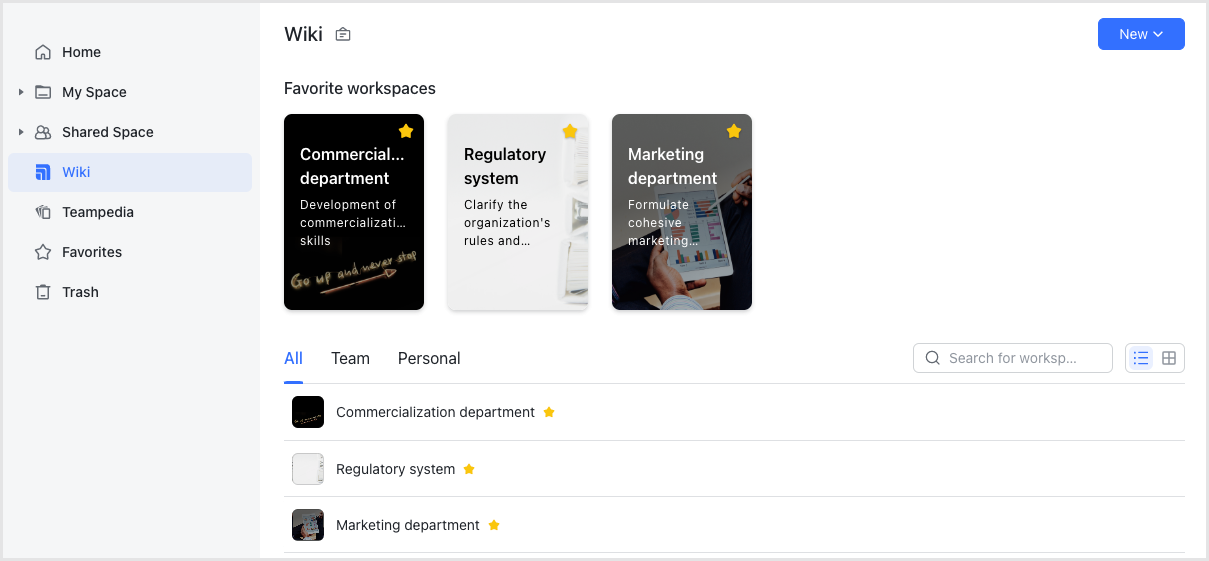The height and width of the screenshot is (561, 1209).
Task: Open Teampedia in the sidebar
Action: 97,212
